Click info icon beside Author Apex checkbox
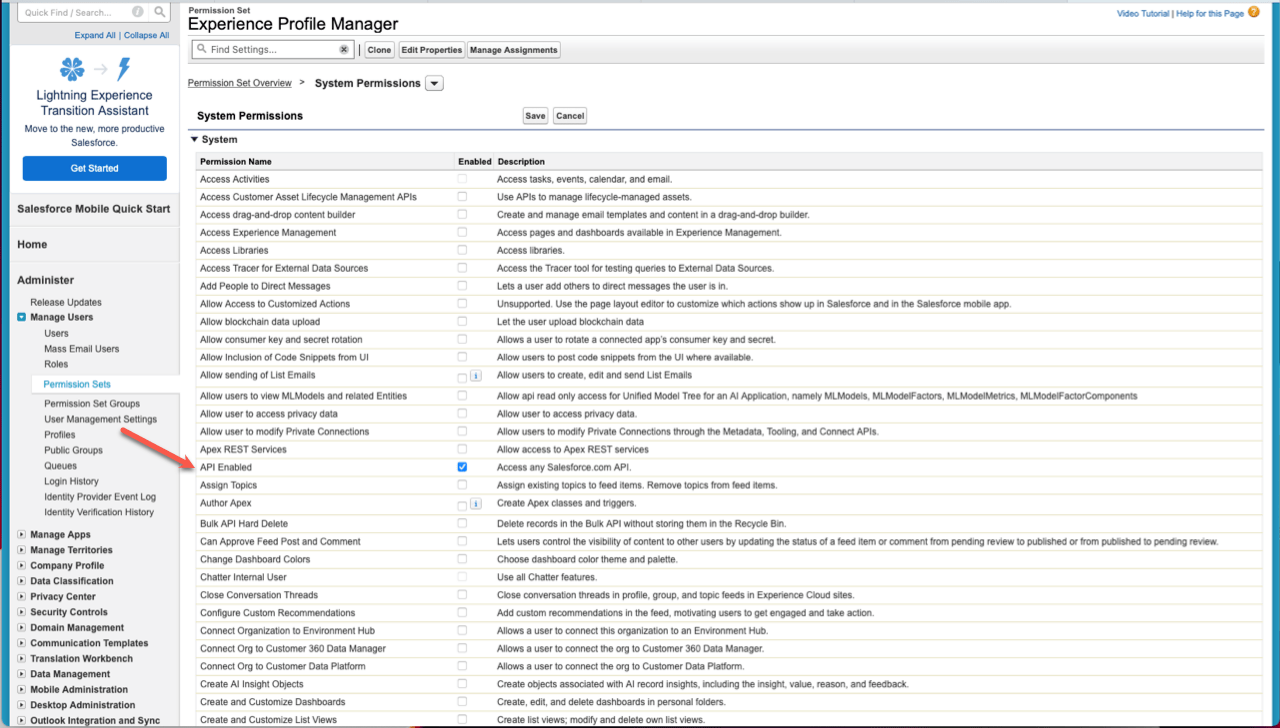The image size is (1280, 728). click(x=475, y=503)
